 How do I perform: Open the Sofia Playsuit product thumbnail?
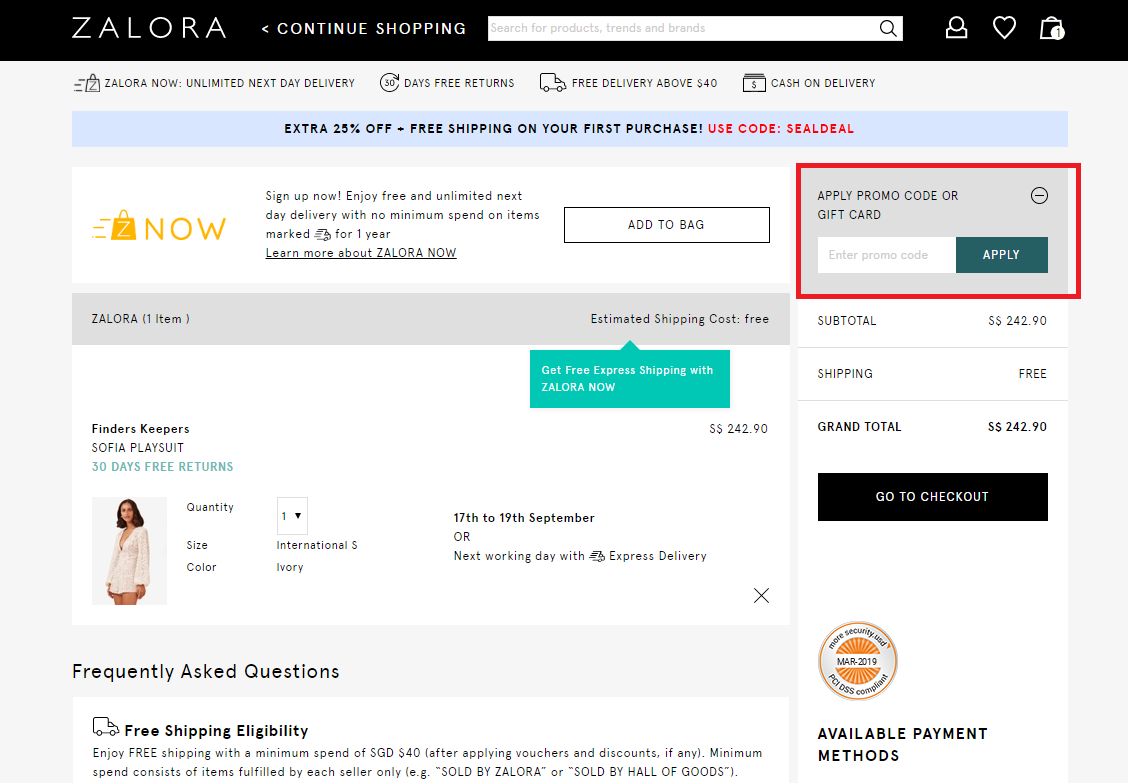[129, 551]
